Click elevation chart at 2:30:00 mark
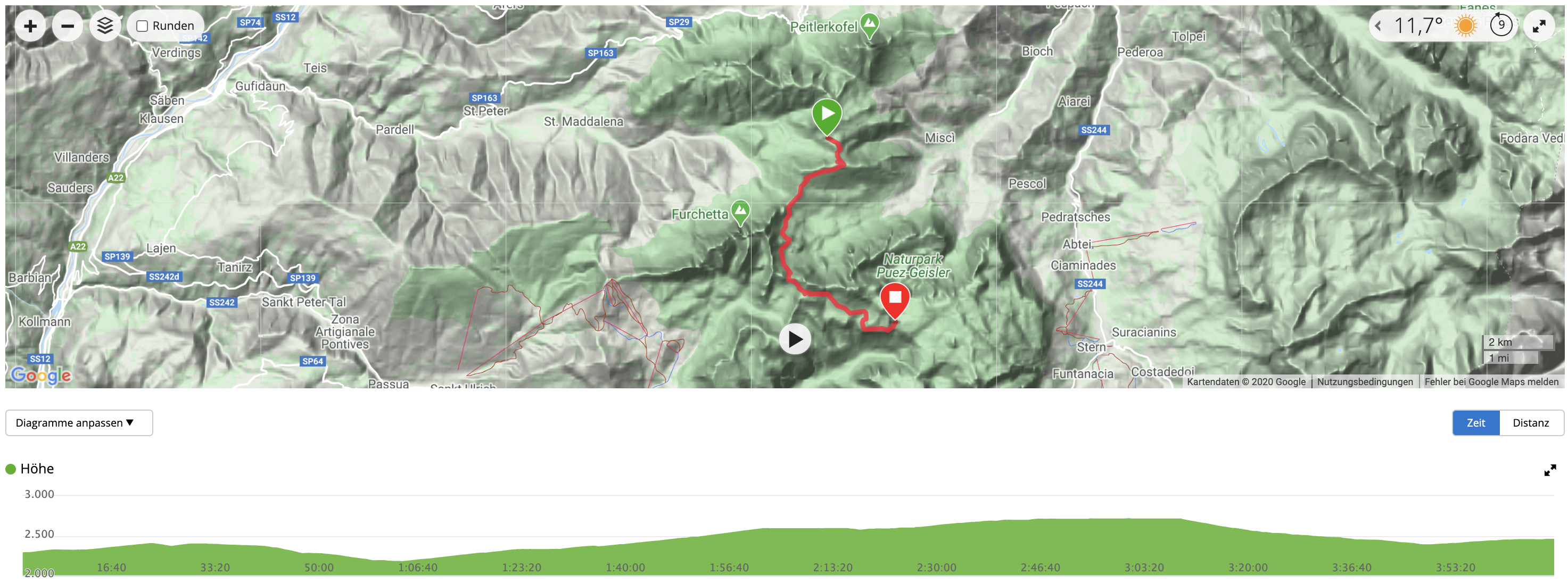Screen dimensions: 1568x583 [936, 548]
